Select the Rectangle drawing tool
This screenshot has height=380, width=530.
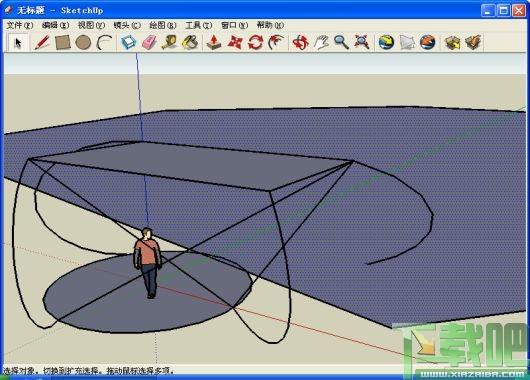[x=63, y=43]
